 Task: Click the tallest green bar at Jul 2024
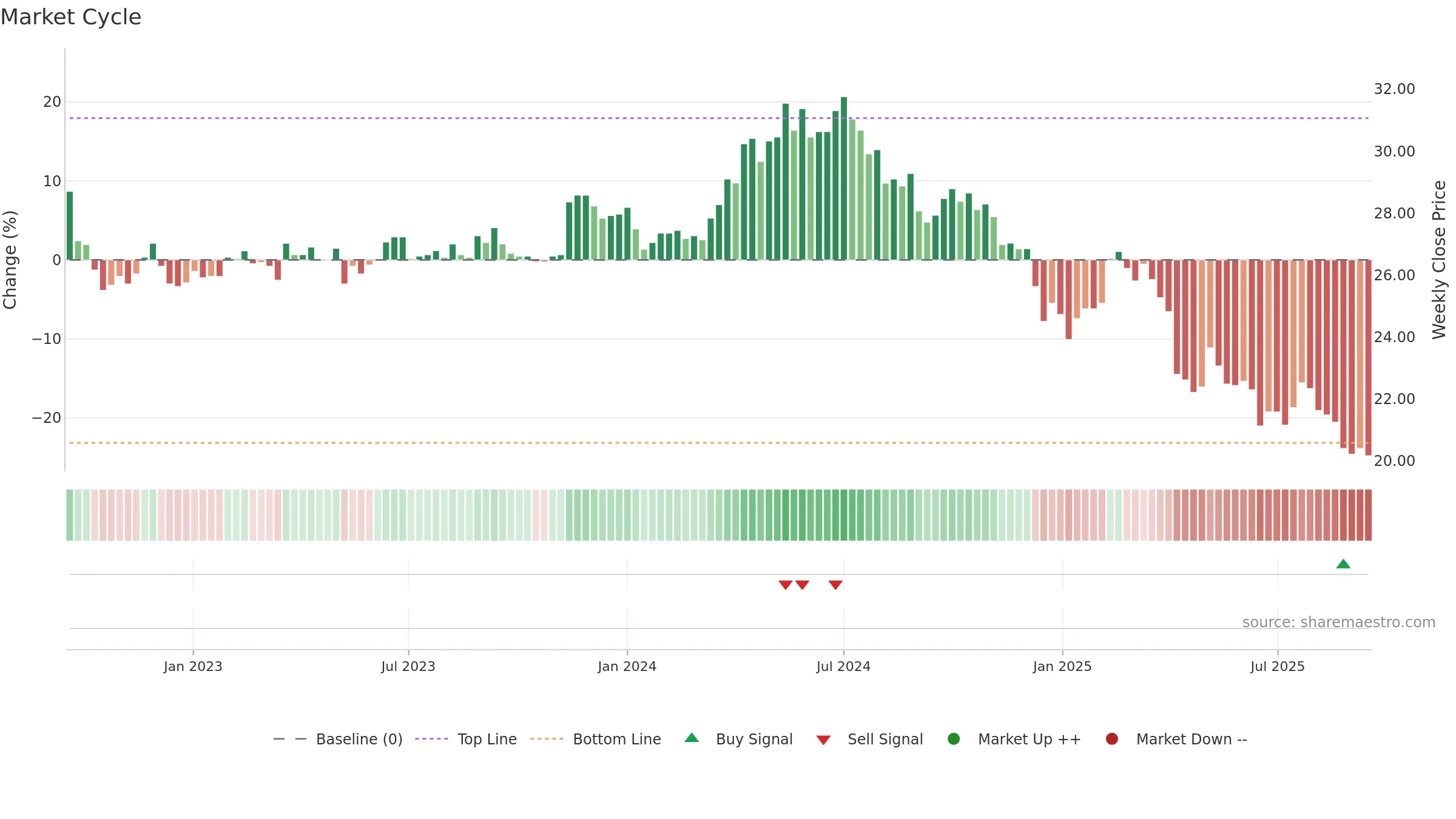[844, 178]
